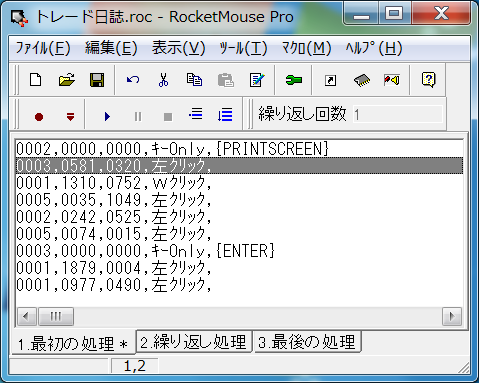This screenshot has width=479, height=383.
Task: Click the RocketMouse Pro title bar app icon
Action: (x=19, y=17)
